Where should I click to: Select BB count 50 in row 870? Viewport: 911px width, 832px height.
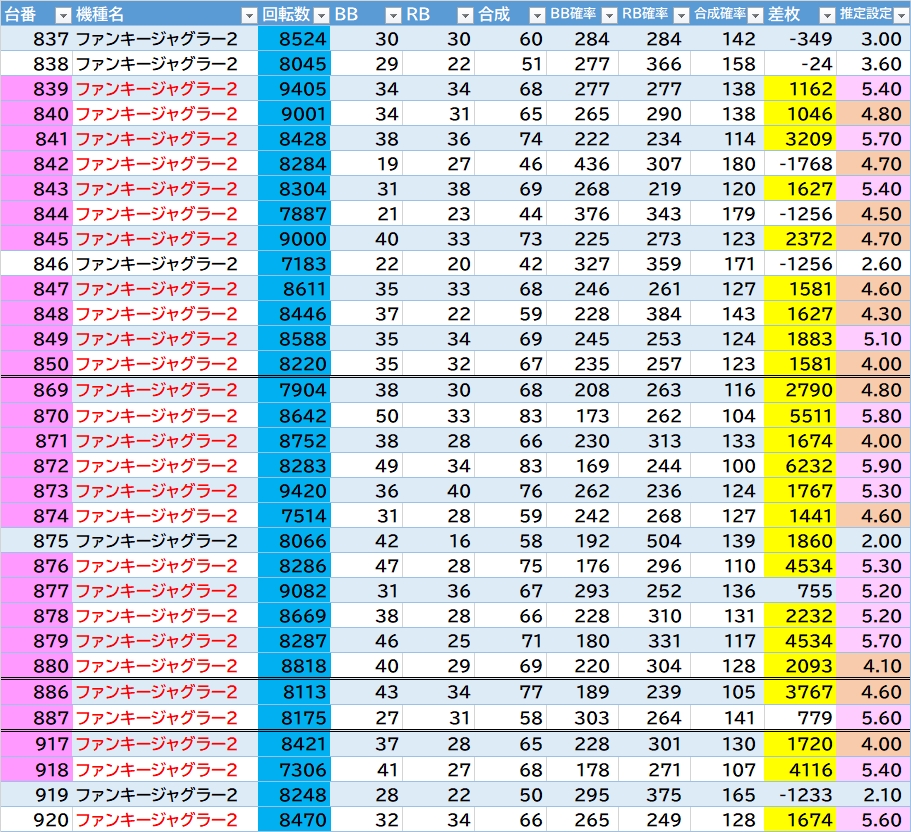366,416
